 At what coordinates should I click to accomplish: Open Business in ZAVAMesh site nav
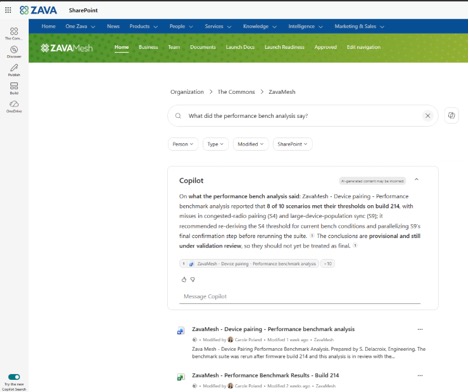(148, 47)
